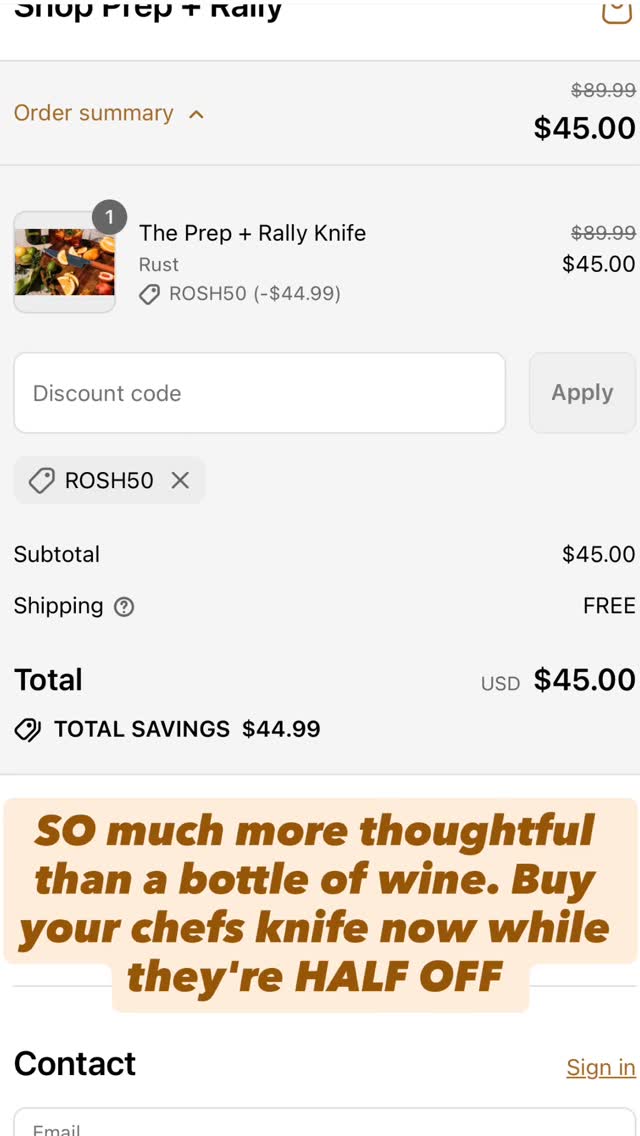Viewport: 640px width, 1136px height.
Task: Click the Prep + Rally Knife title
Action: [x=252, y=233]
